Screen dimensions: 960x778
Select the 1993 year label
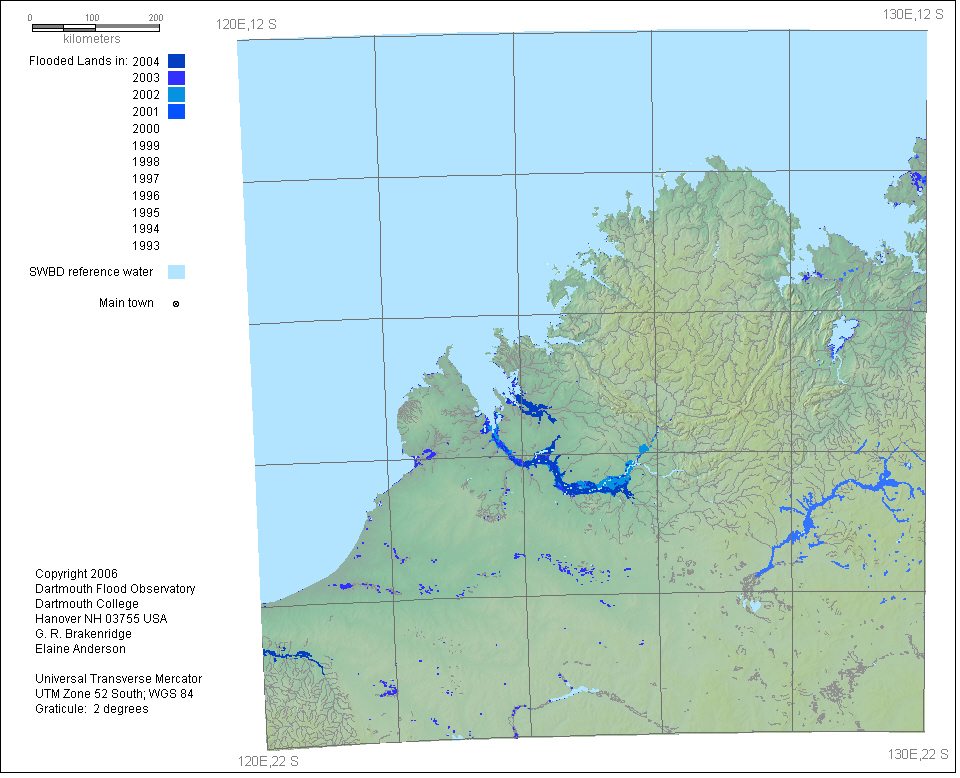pyautogui.click(x=146, y=246)
